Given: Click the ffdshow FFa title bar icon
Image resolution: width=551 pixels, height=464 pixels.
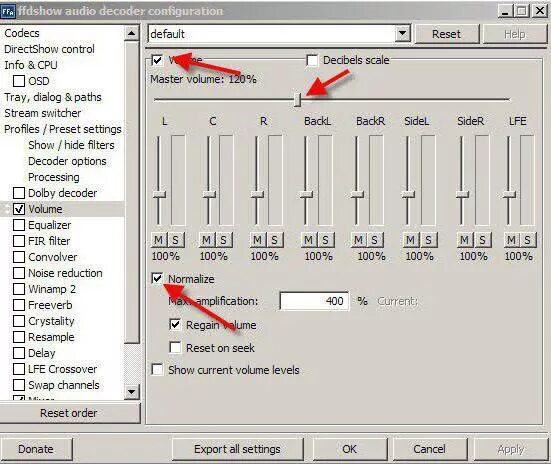Looking at the screenshot, I should [x=8, y=12].
